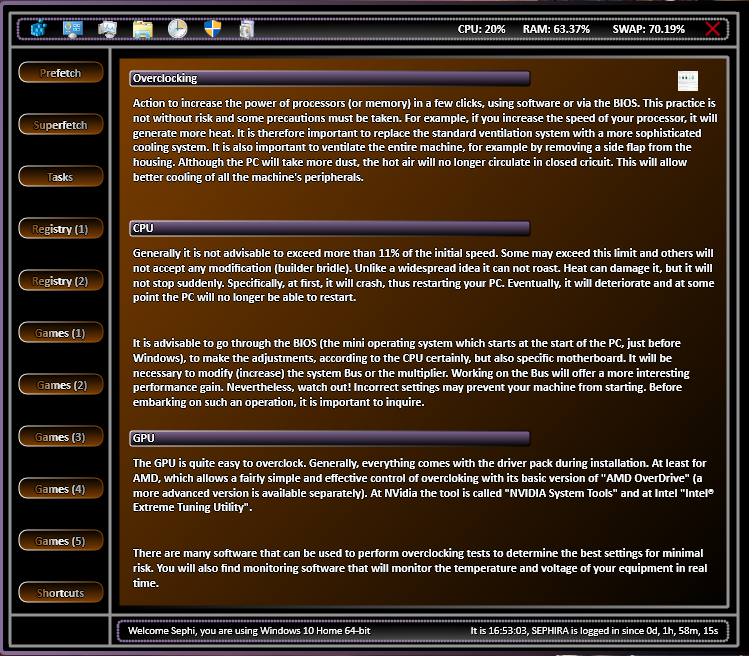Open the Windows security shield icon

(213, 29)
